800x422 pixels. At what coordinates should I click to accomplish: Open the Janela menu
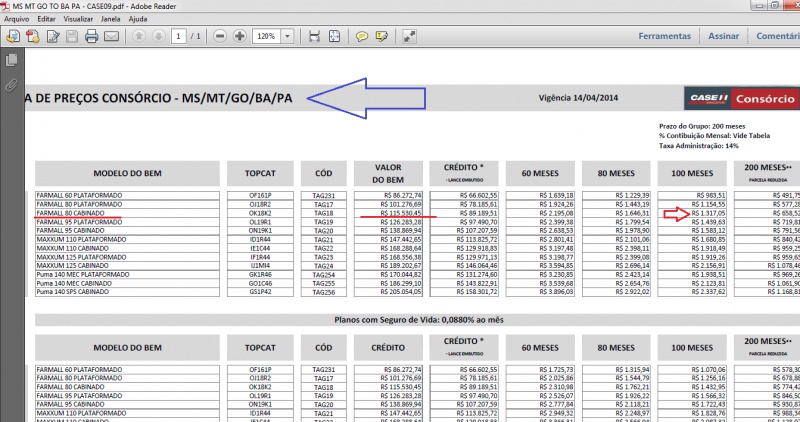111,19
